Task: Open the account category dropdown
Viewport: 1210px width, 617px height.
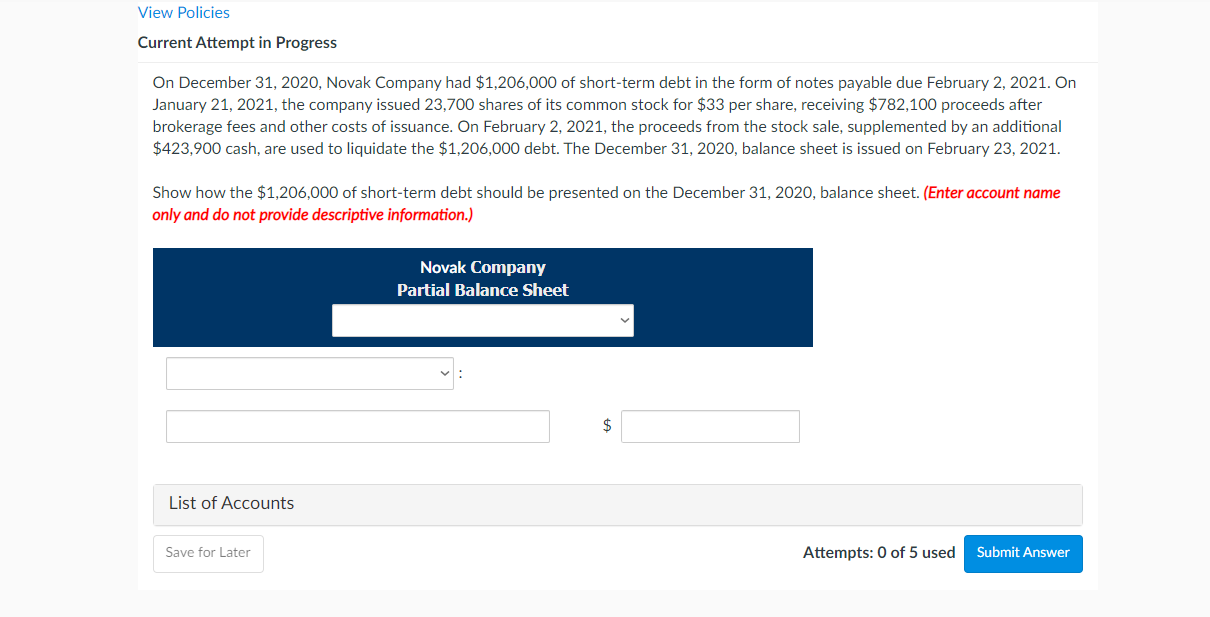Action: (310, 373)
